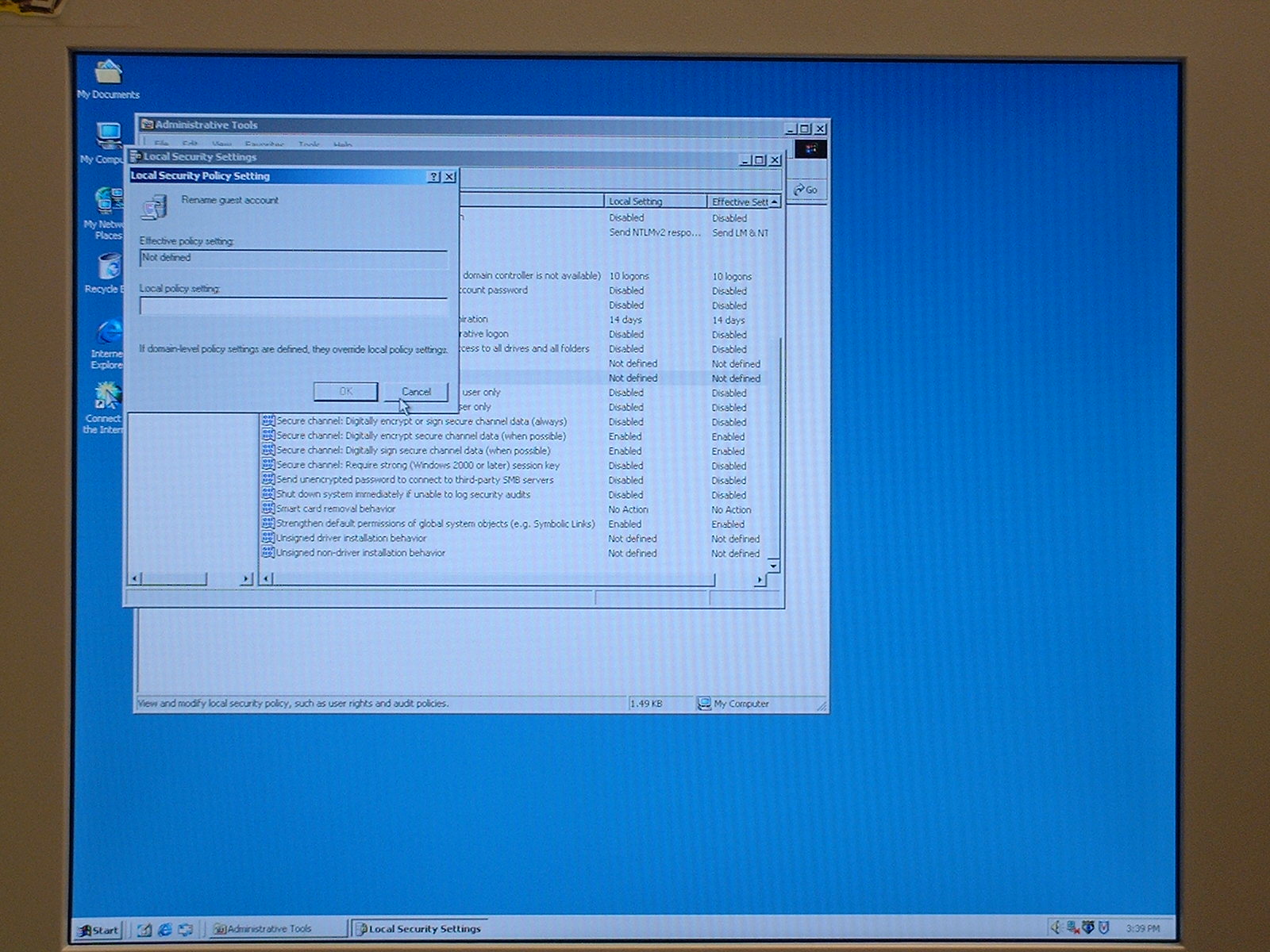Launch Internet Explorer from Quick Launch bar
1270x952 pixels.
tap(165, 929)
